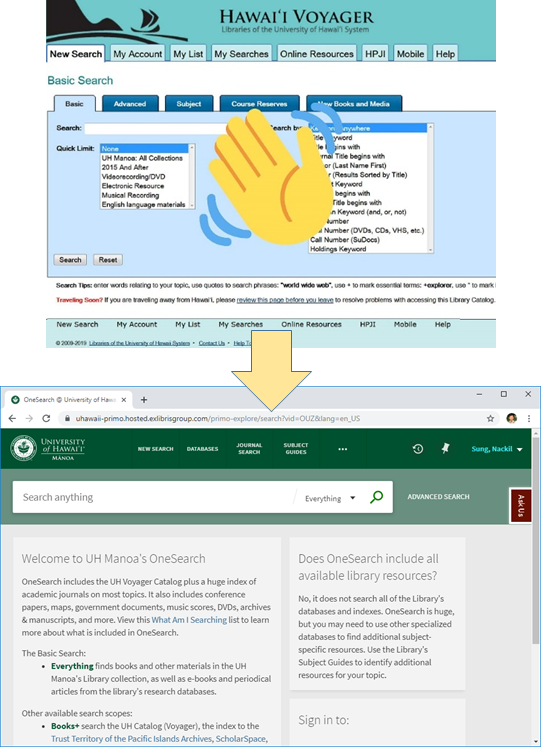Click in the Voyager Search text field
The image size is (544, 747).
(x=156, y=128)
